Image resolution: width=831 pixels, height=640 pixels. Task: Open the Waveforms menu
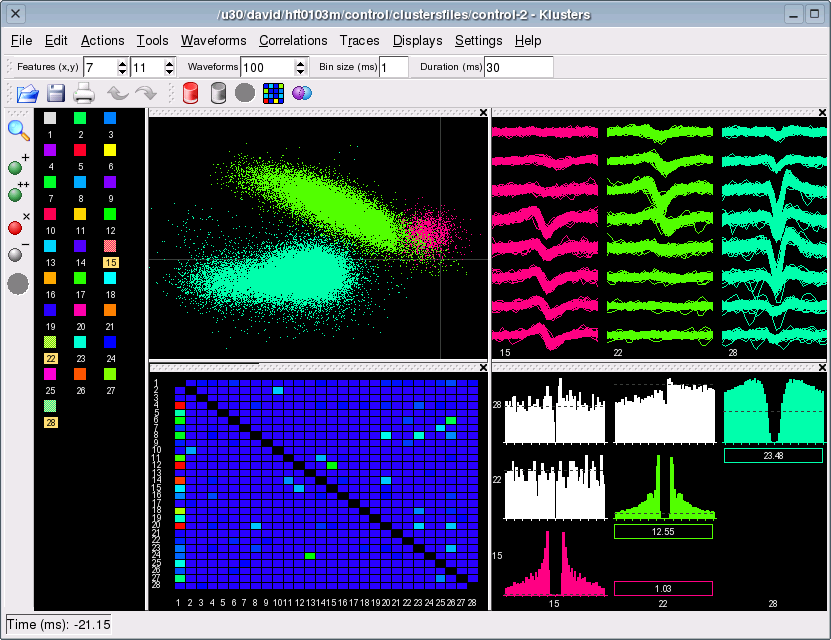pos(214,41)
